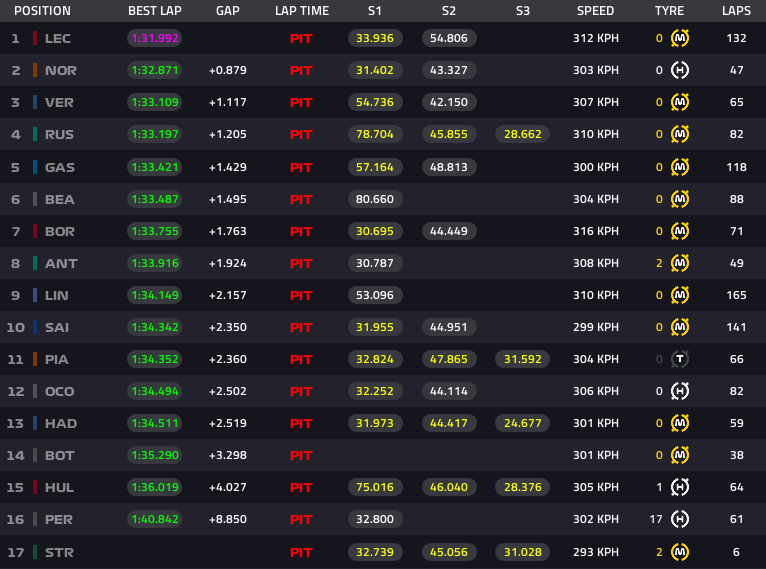Click the hard tyre icon for NOR
The width and height of the screenshot is (766, 569).
tap(680, 70)
